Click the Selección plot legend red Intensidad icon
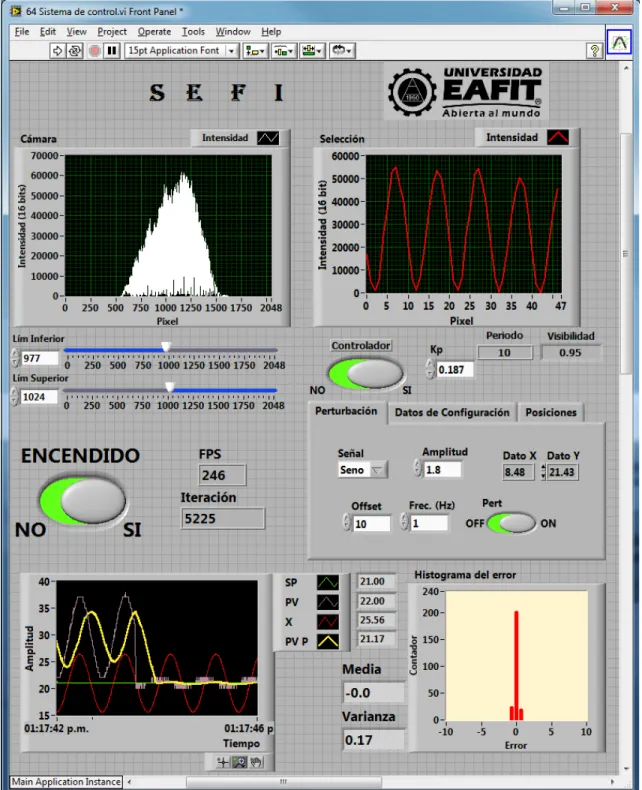642x790 pixels. (558, 137)
